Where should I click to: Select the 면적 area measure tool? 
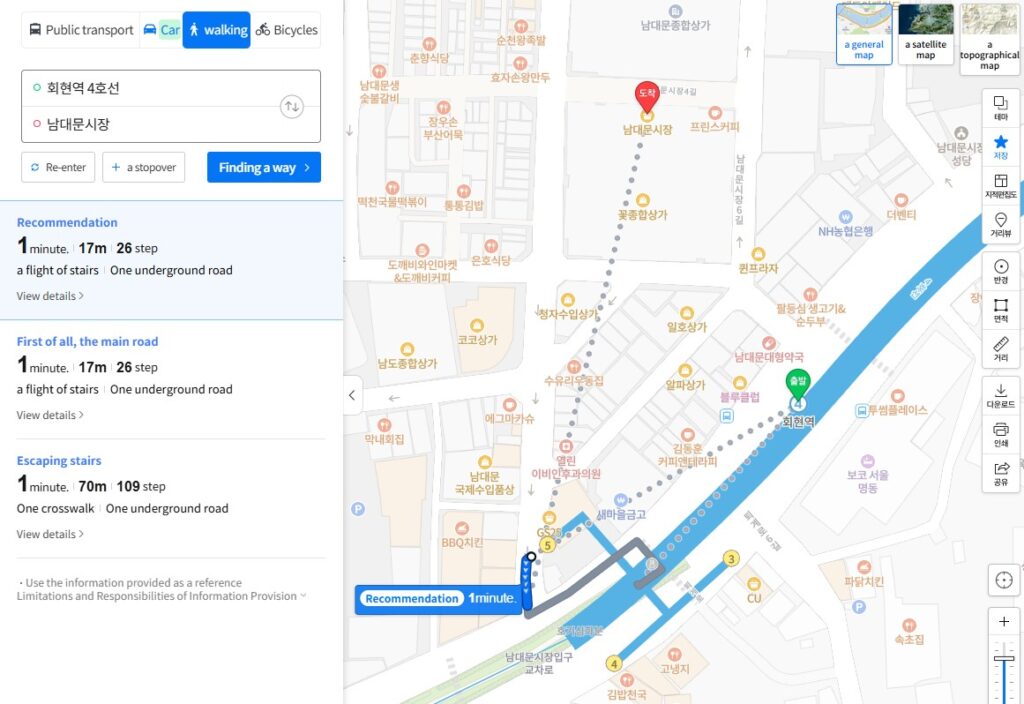1000,310
